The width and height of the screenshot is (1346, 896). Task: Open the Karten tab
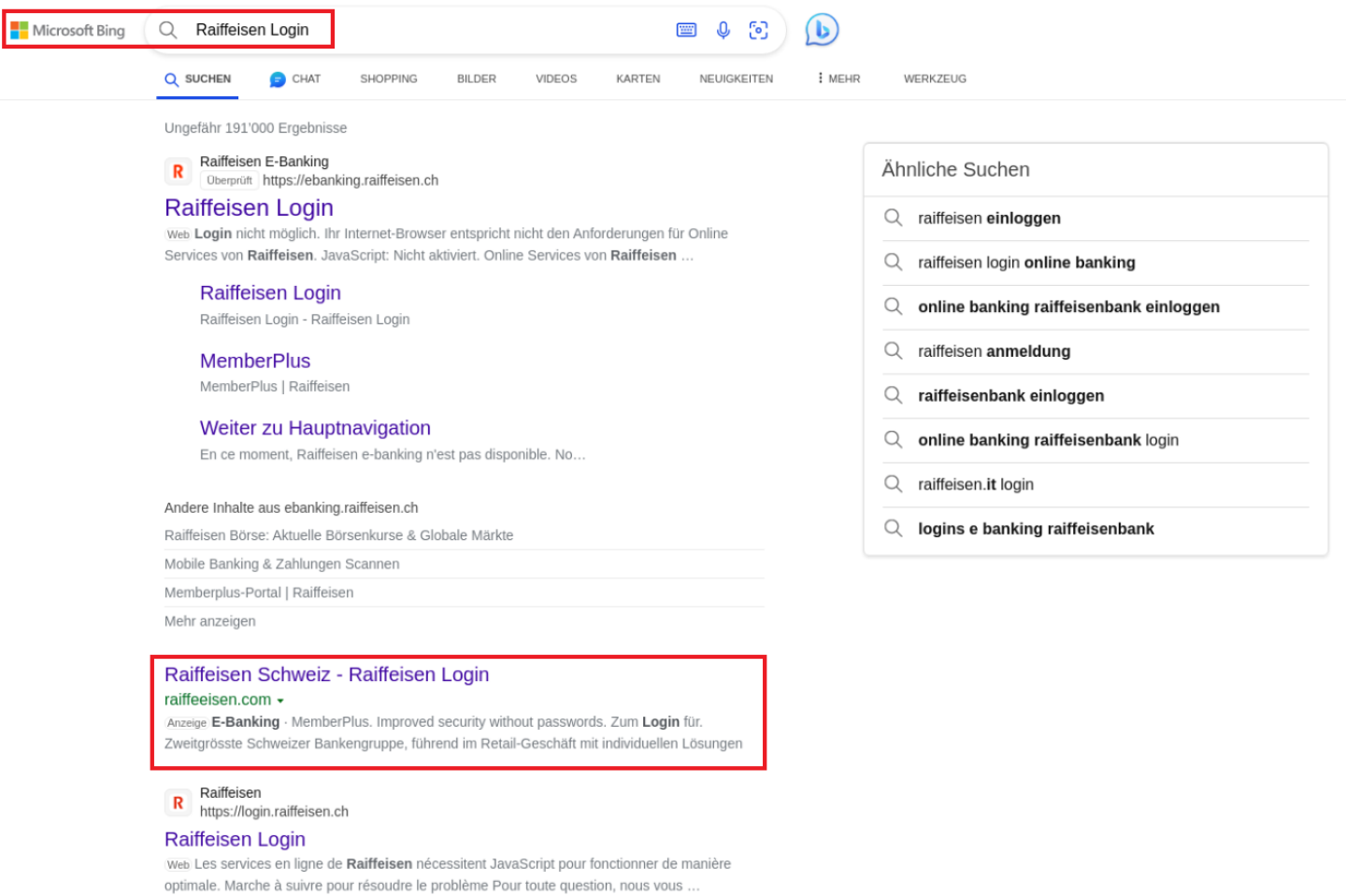[x=638, y=79]
